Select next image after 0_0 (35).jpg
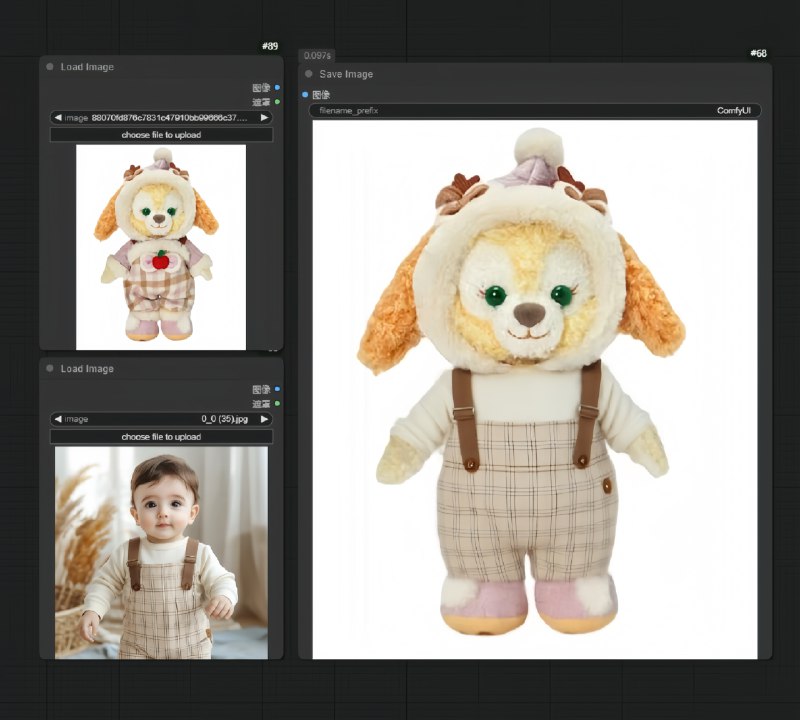Image resolution: width=800 pixels, height=720 pixels. [264, 419]
